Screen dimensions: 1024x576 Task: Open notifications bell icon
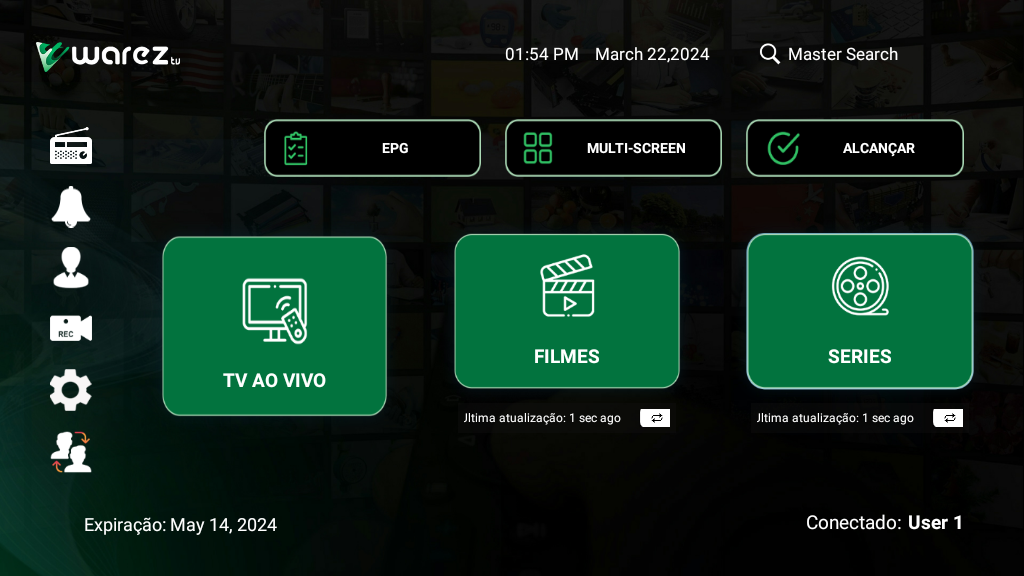coord(71,207)
